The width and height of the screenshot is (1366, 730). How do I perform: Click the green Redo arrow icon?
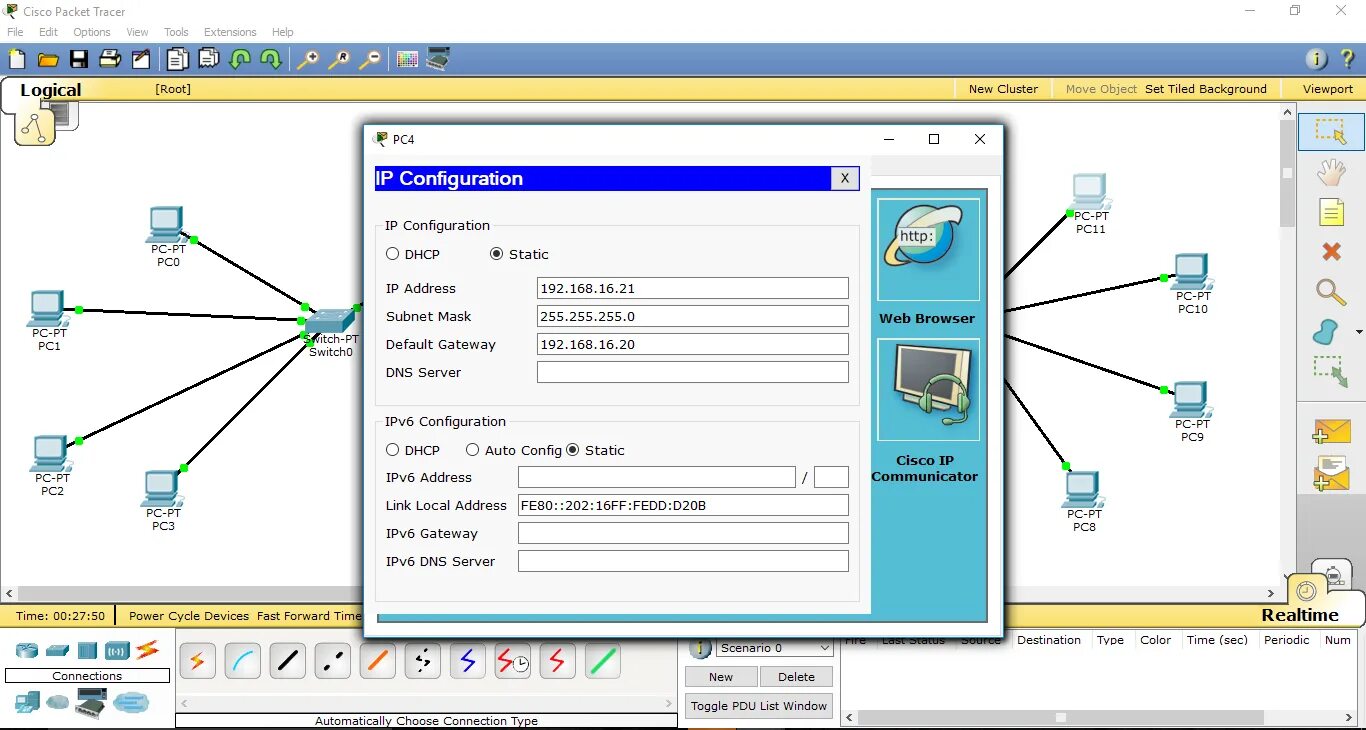(271, 60)
